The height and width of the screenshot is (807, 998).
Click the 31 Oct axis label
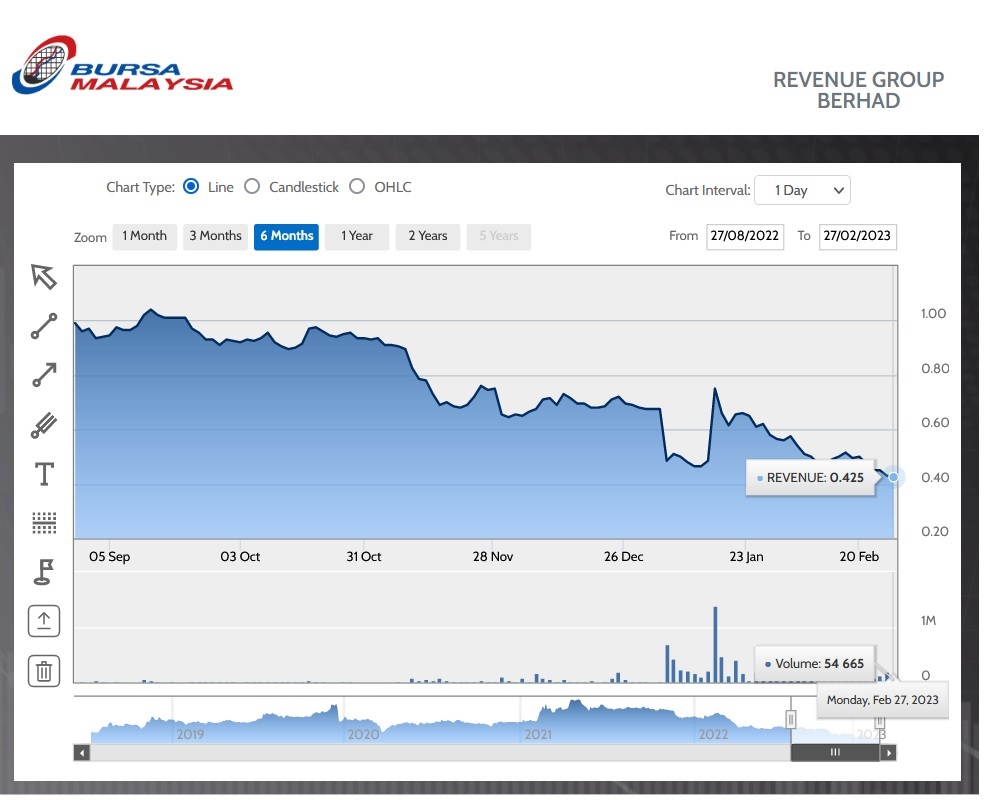tap(363, 556)
